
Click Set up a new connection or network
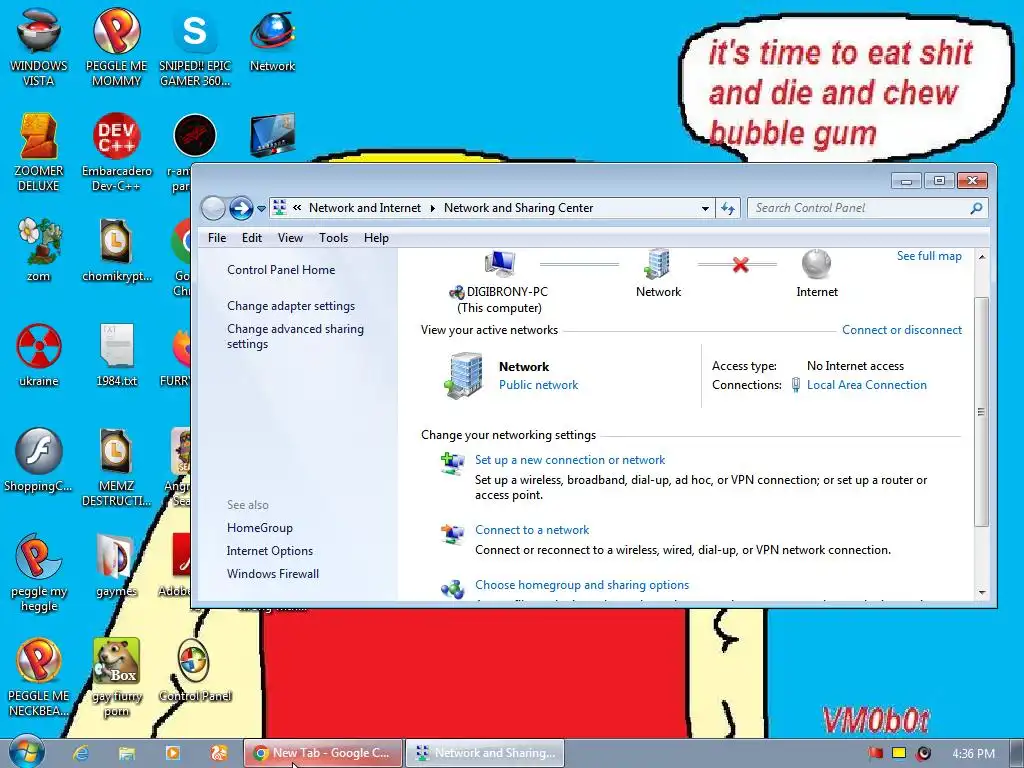(x=569, y=460)
